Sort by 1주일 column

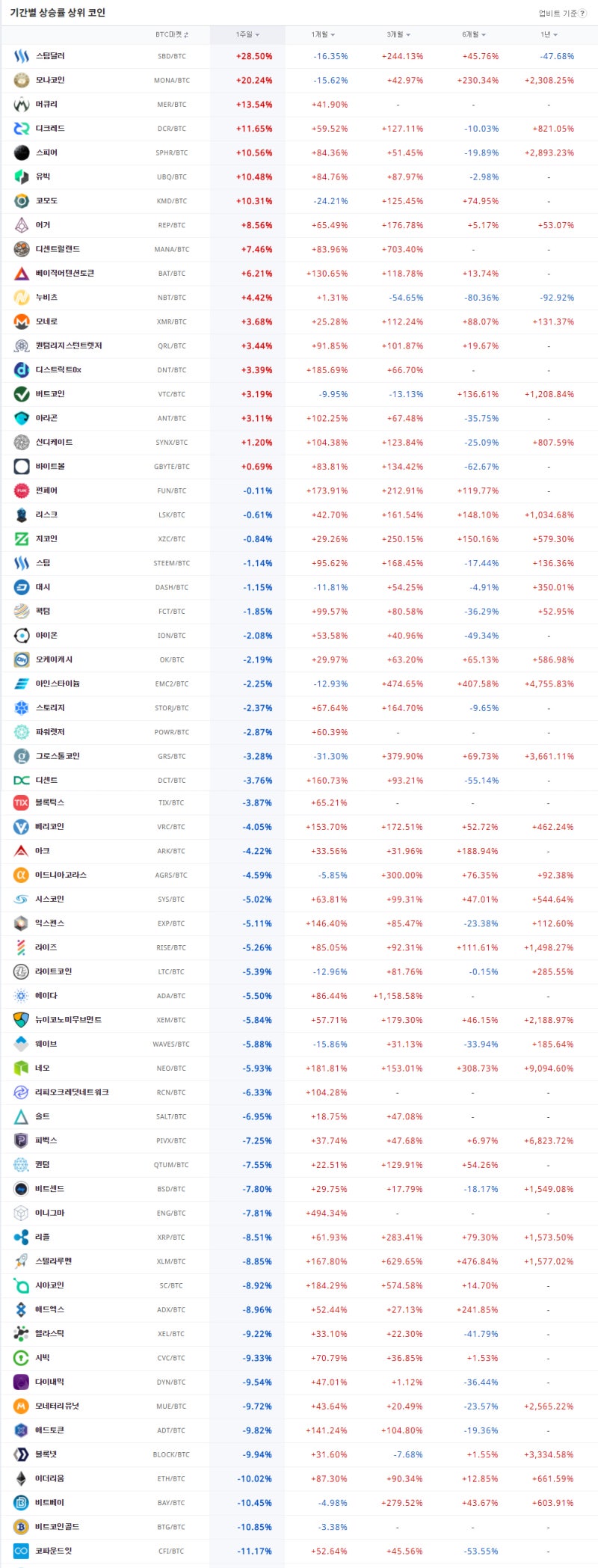pyautogui.click(x=247, y=34)
